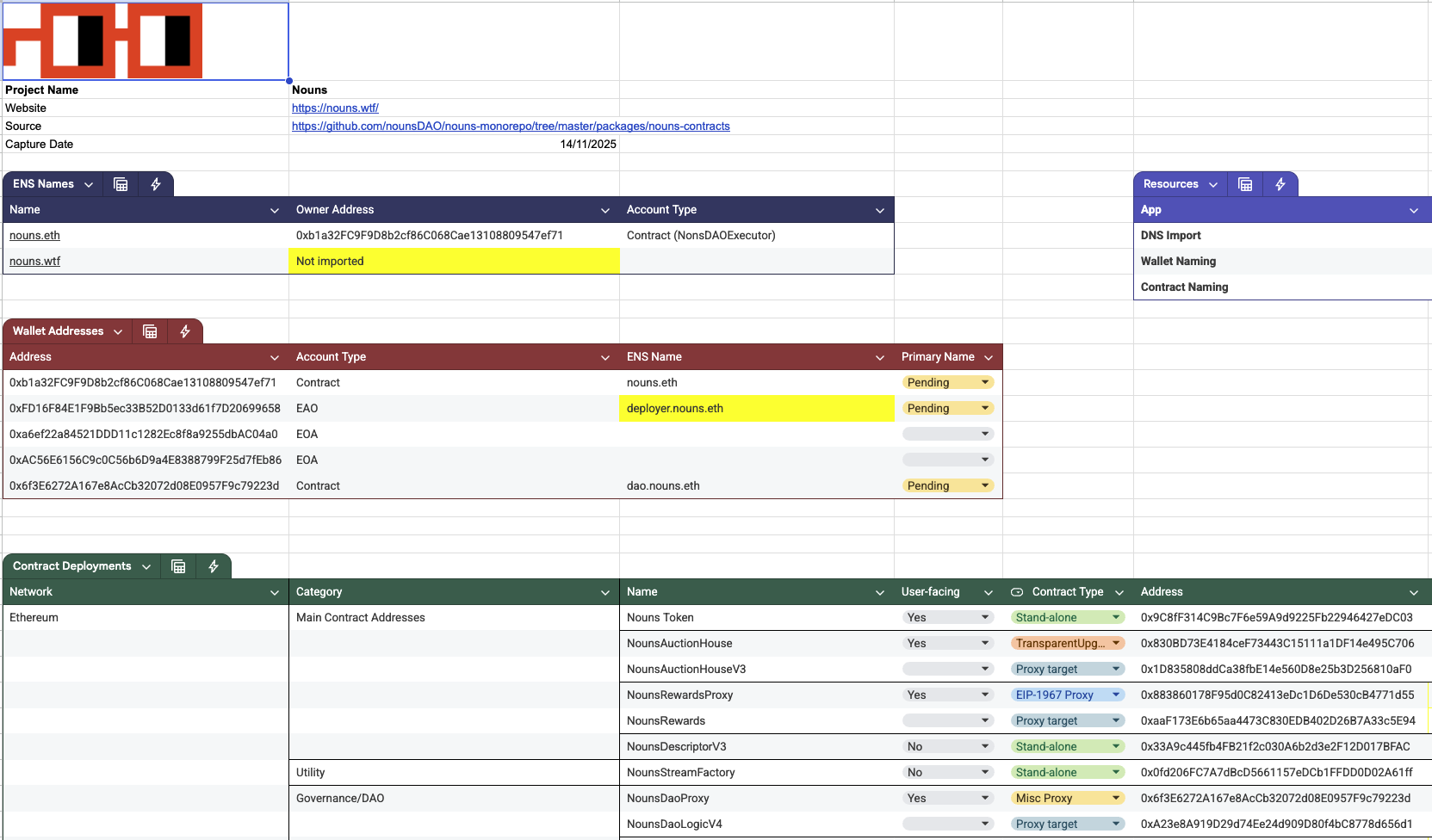Screen dimensions: 1432x840
Task: Open Pending dropdown for nouns.eth wallet row
Action: click(x=948, y=383)
